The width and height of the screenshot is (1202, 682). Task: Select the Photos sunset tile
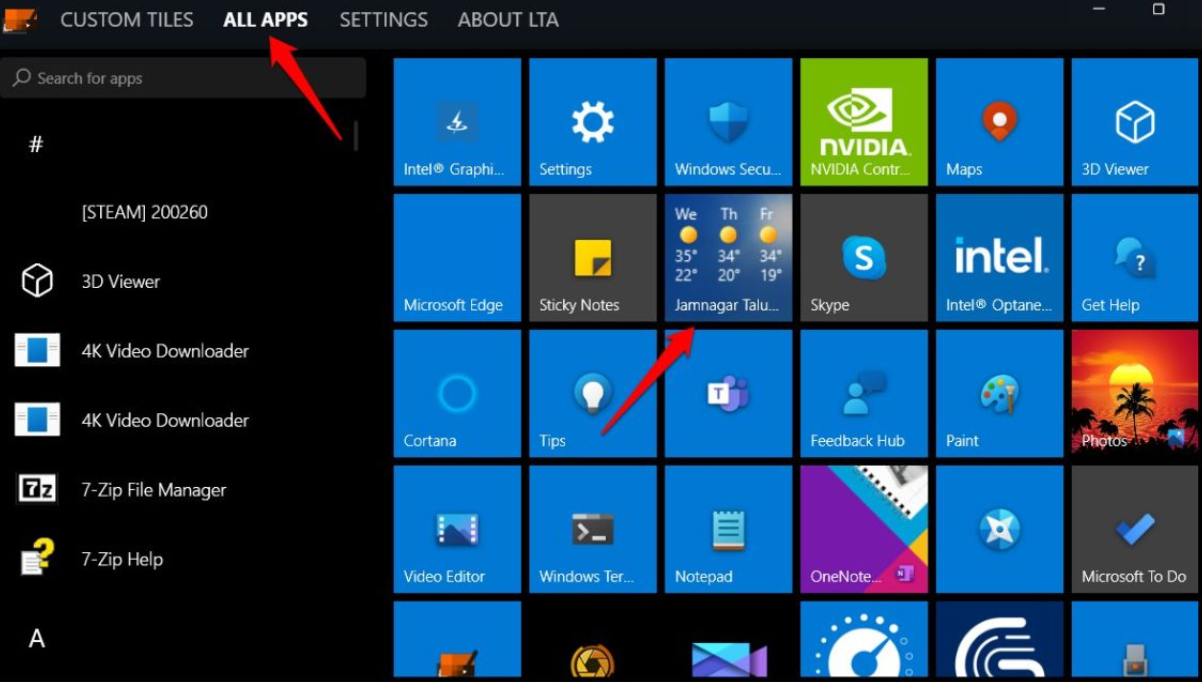tap(1135, 394)
